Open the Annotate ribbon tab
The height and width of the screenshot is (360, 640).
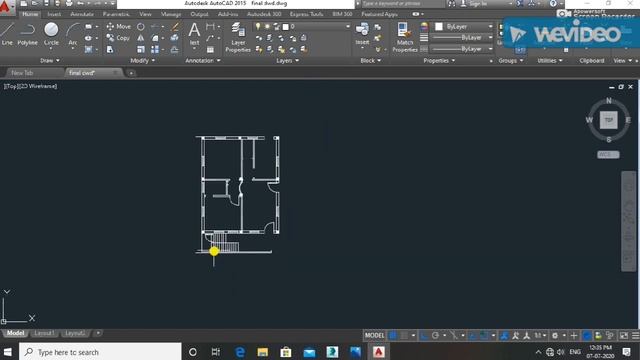pos(82,14)
